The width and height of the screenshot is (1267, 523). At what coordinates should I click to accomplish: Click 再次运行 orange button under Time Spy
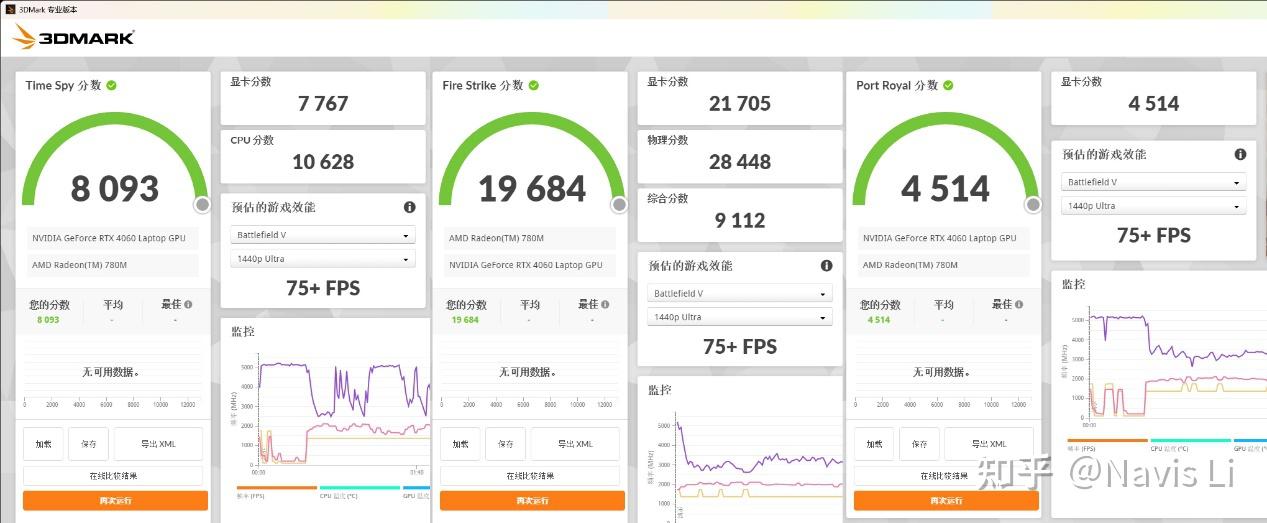(115, 500)
